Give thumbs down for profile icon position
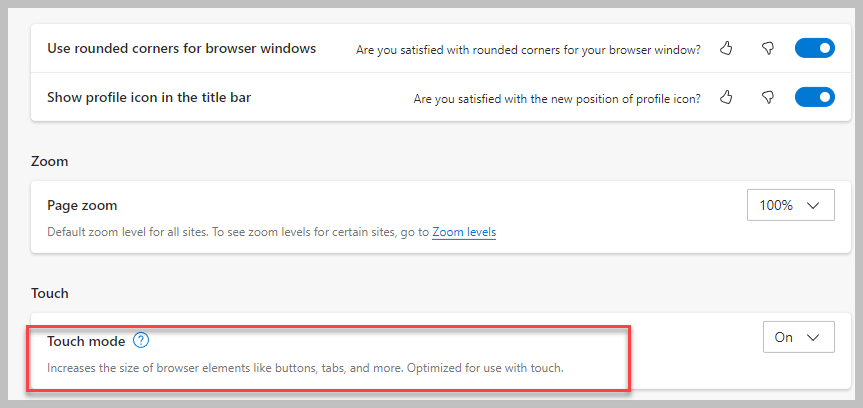 (x=768, y=98)
